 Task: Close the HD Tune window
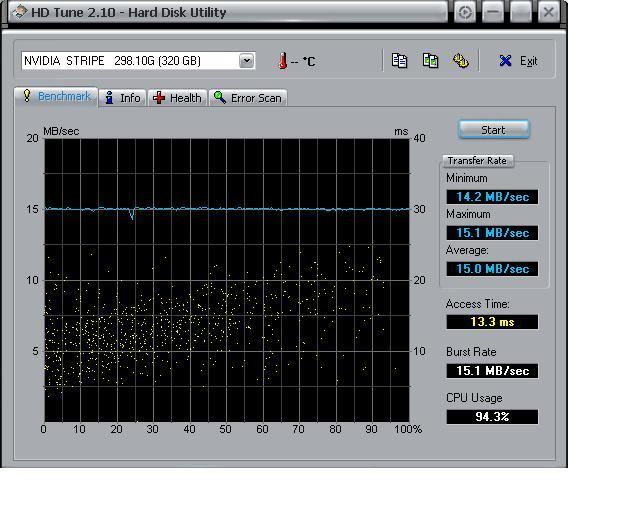[549, 12]
